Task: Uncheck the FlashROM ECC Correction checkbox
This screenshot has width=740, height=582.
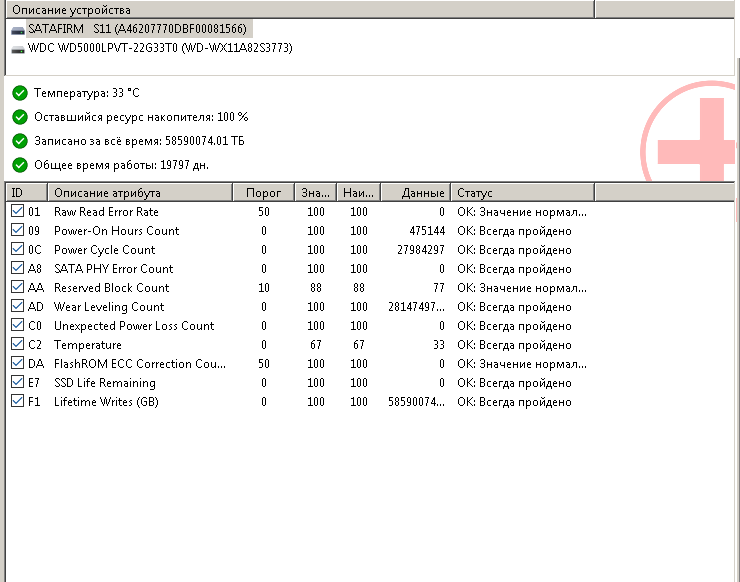Action: [x=17, y=363]
